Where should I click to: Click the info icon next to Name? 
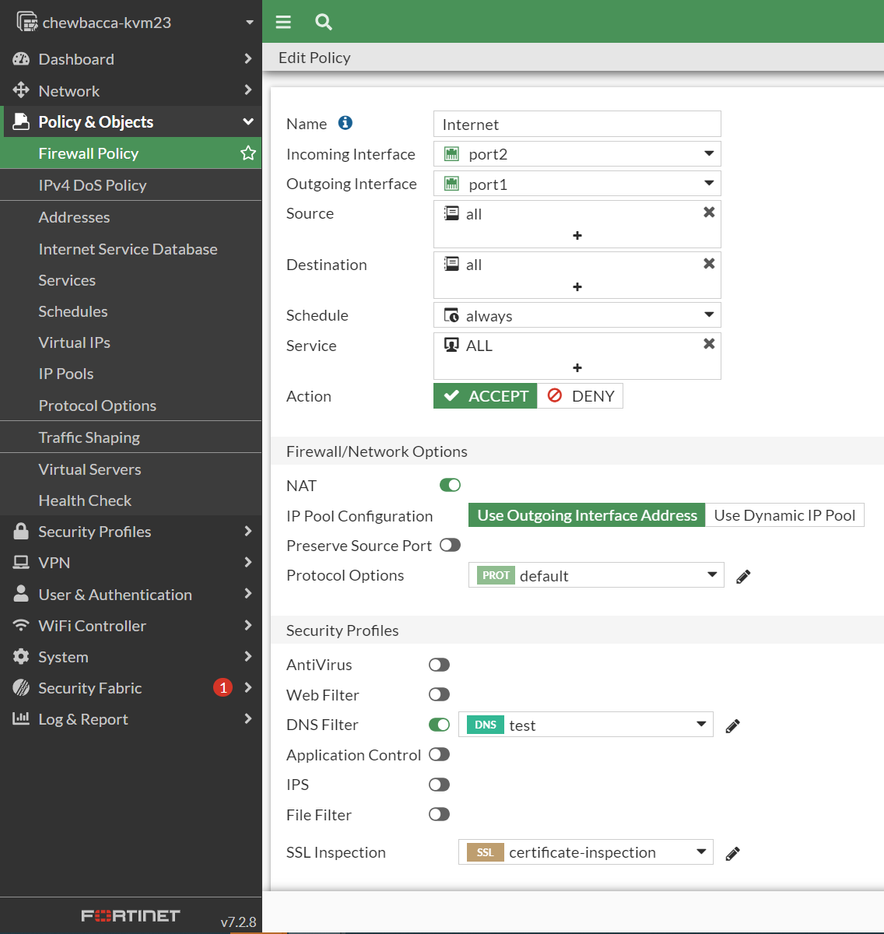tap(345, 123)
